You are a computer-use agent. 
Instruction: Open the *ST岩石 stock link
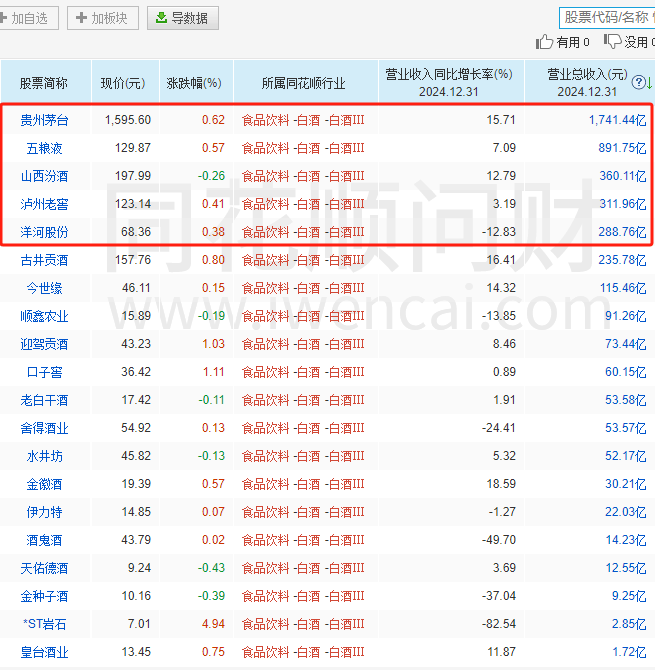(44, 624)
